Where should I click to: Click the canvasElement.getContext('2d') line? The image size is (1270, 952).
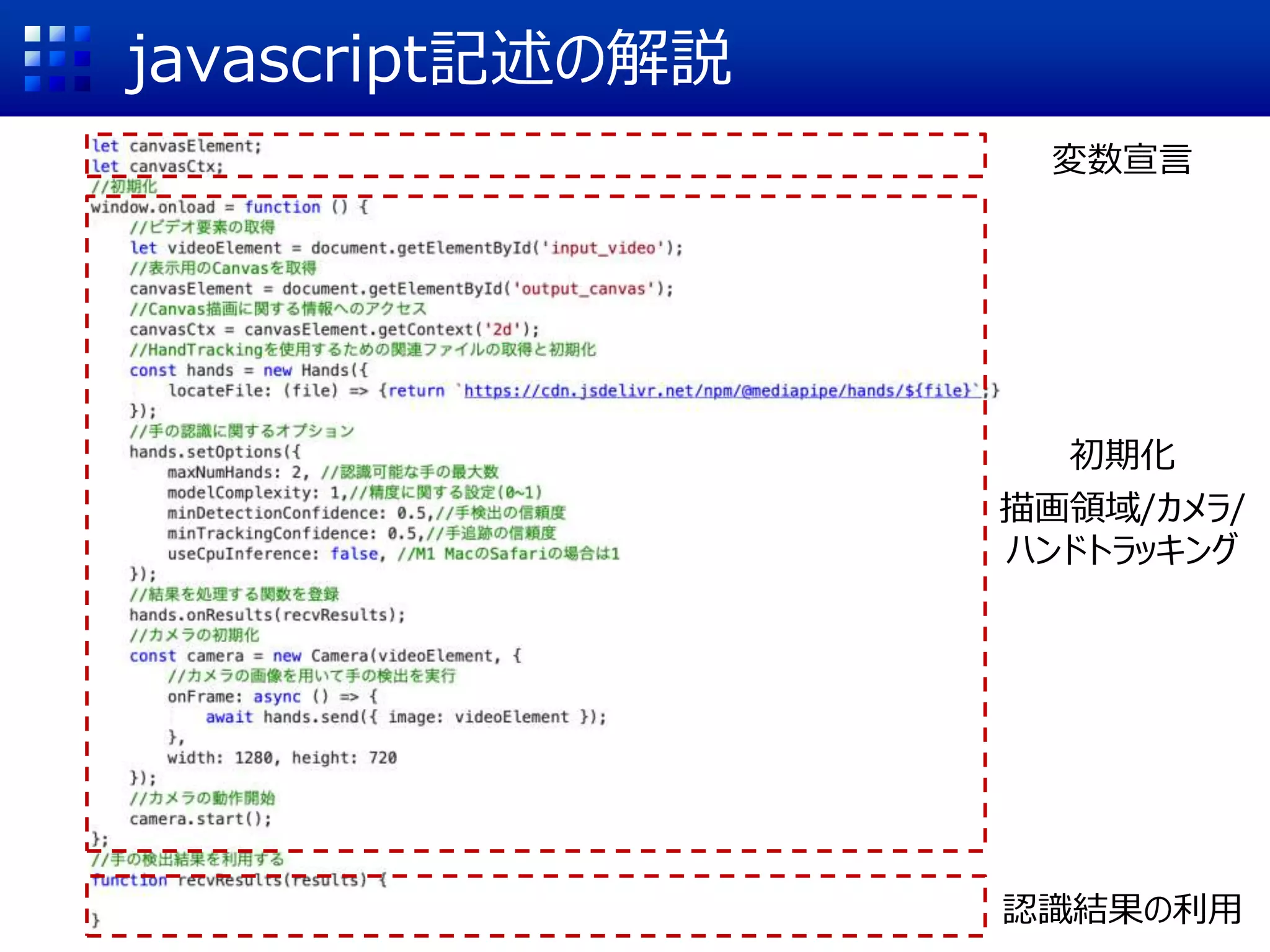[334, 330]
